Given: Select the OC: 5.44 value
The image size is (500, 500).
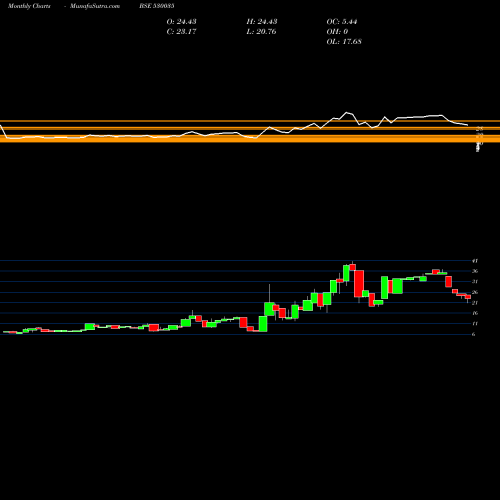Looking at the screenshot, I should coord(342,22).
